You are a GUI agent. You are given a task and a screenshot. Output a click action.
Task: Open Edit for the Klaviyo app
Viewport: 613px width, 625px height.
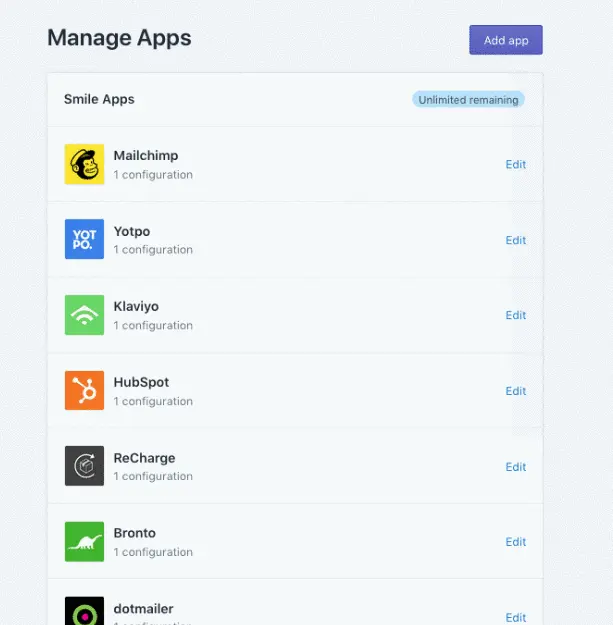pos(515,316)
